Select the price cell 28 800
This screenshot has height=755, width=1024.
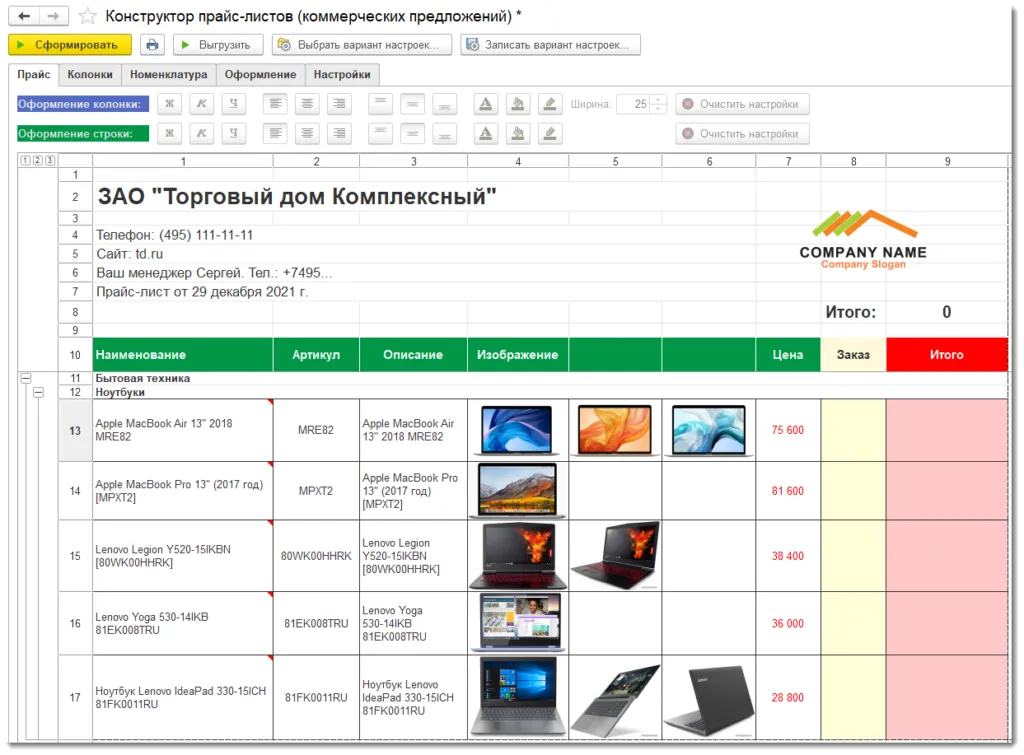(x=788, y=698)
